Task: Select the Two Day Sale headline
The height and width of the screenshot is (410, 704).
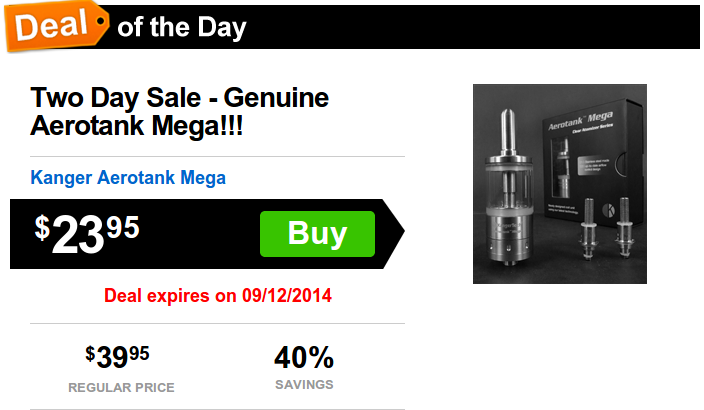Action: (x=180, y=111)
